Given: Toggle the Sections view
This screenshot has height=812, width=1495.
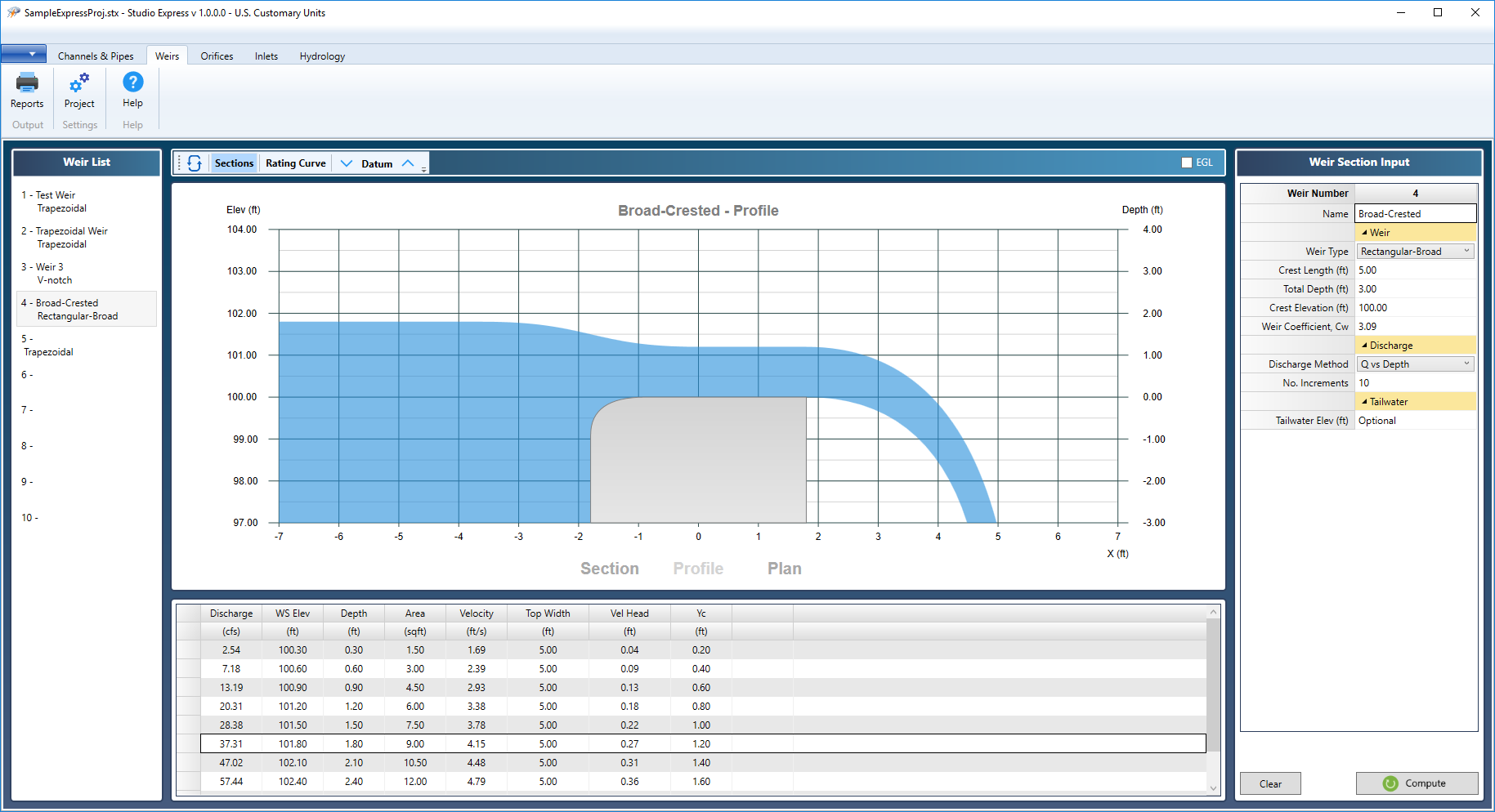Looking at the screenshot, I should coord(234,163).
